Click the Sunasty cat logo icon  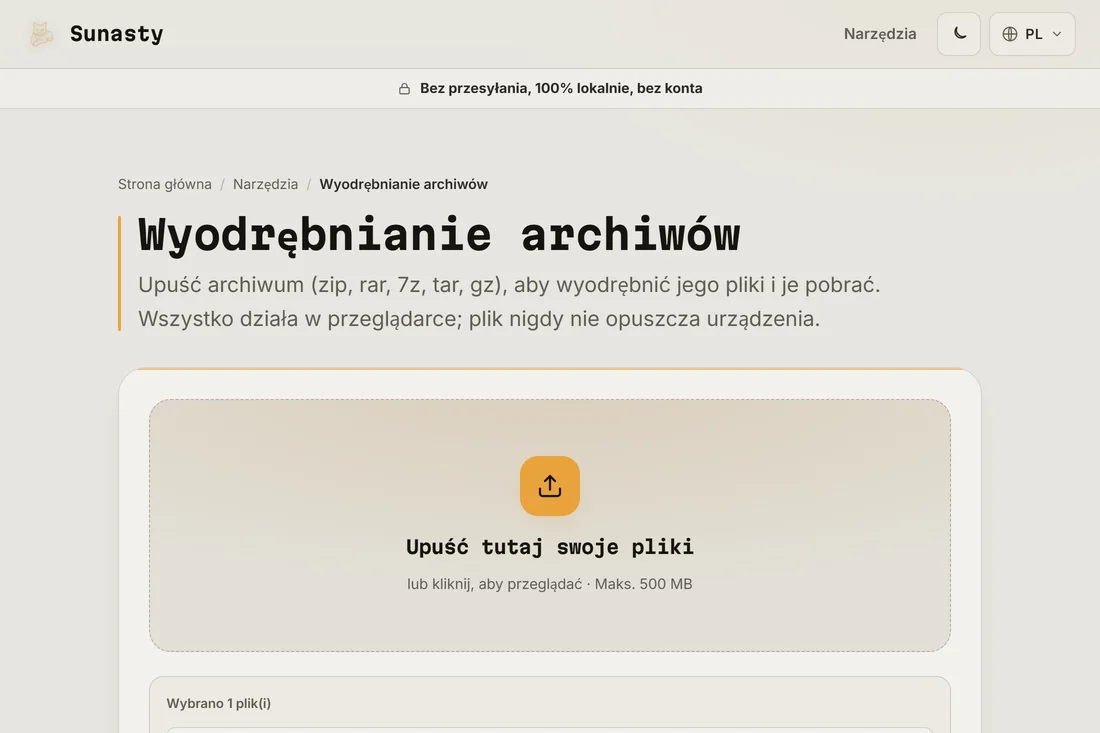(x=41, y=34)
